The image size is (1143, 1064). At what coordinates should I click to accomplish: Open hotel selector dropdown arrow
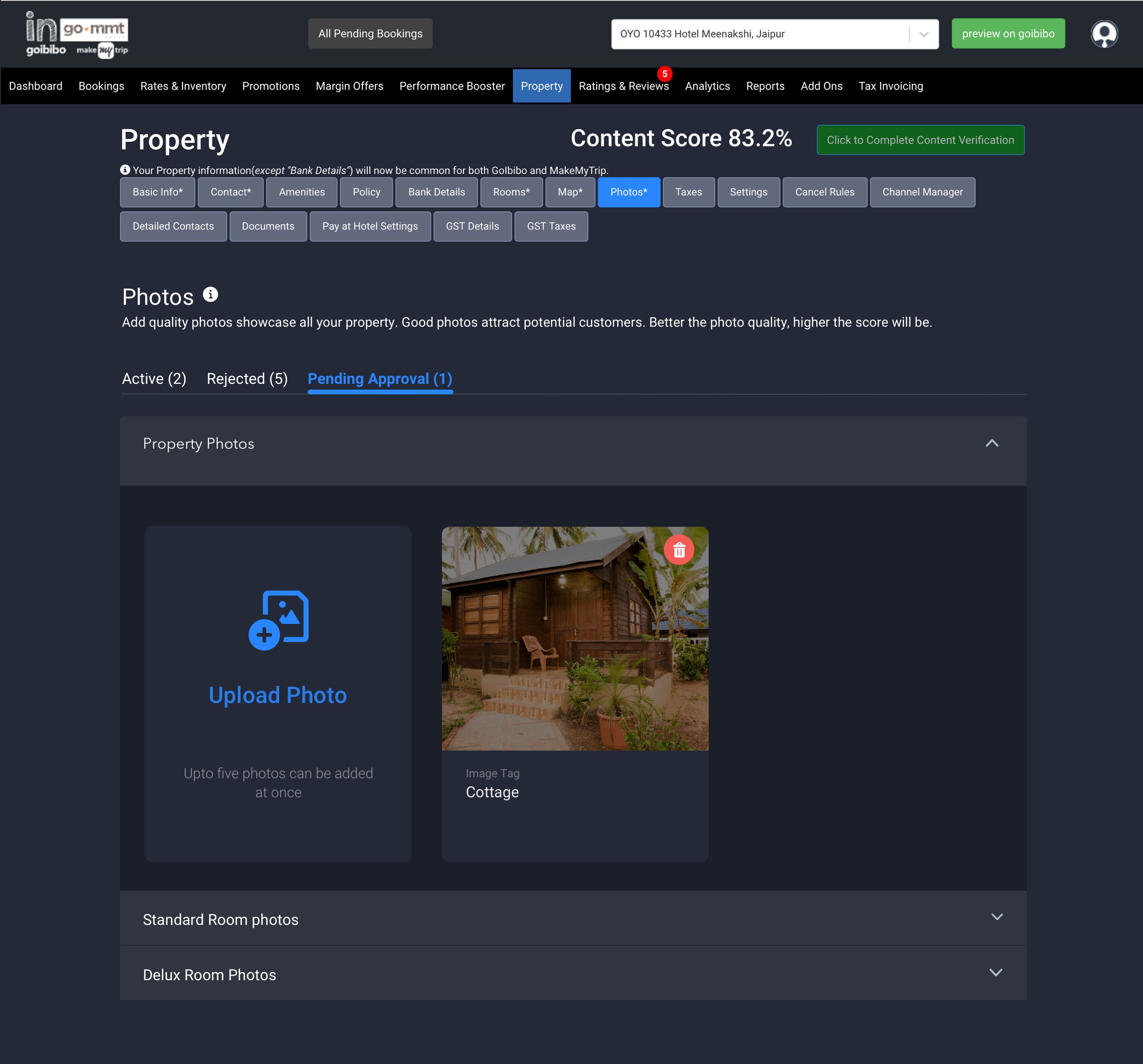click(x=923, y=34)
